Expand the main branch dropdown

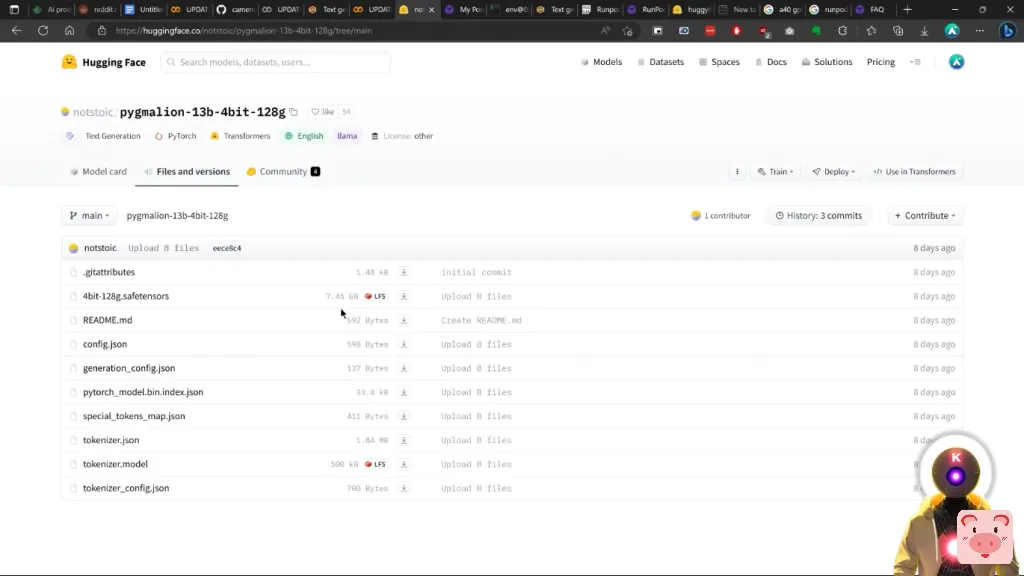89,216
